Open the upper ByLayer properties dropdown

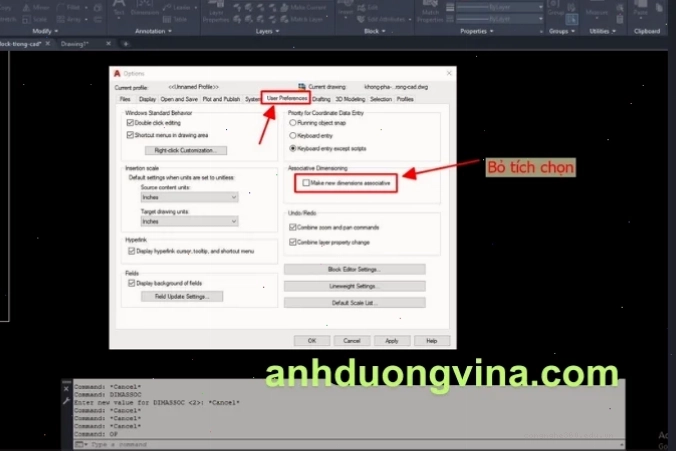[x=500, y=7]
